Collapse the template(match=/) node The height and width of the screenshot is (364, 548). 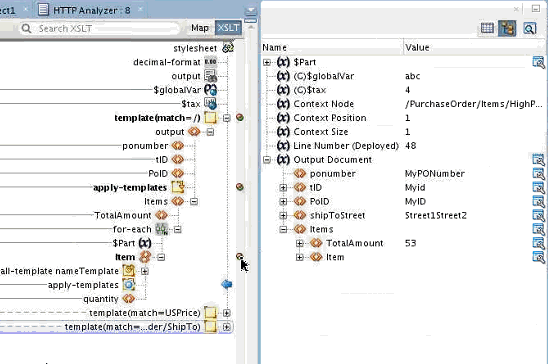[x=226, y=118]
